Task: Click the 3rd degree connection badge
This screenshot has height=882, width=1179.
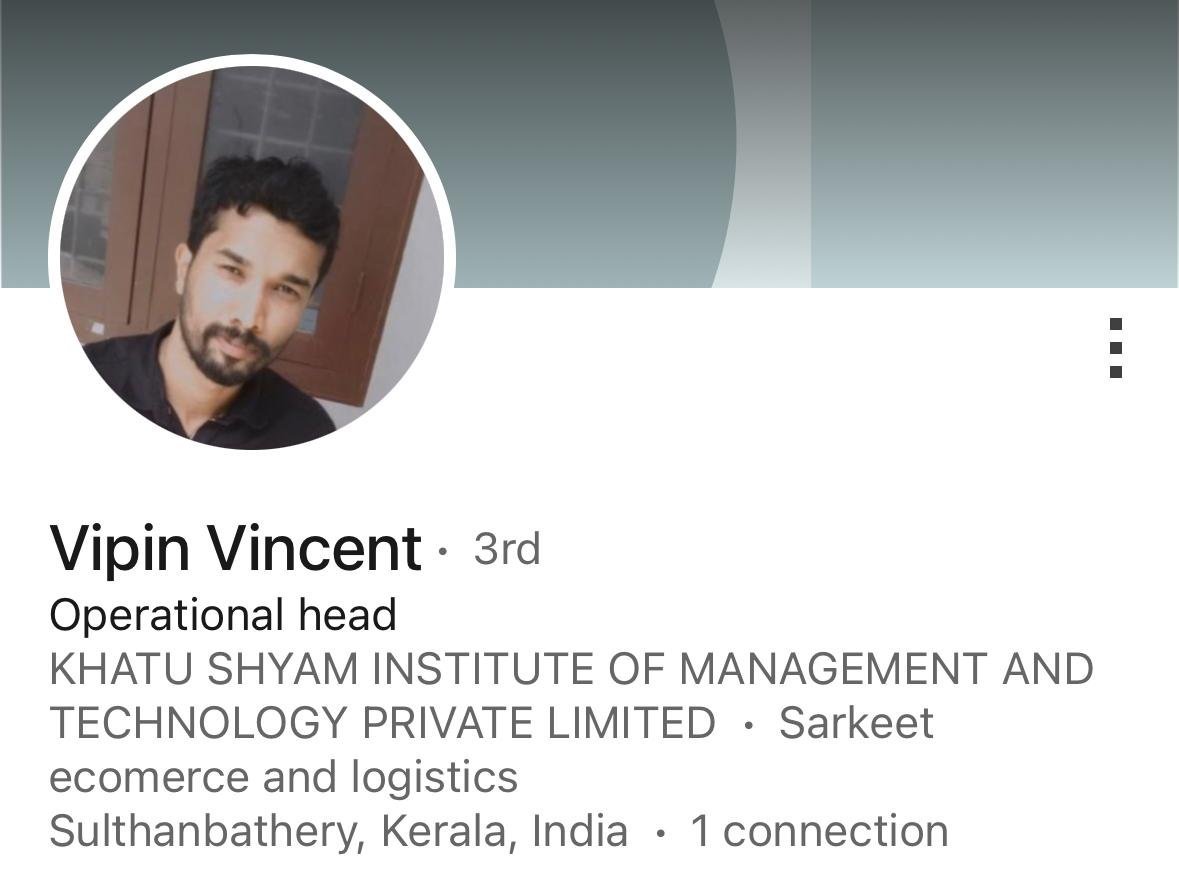Action: (507, 549)
